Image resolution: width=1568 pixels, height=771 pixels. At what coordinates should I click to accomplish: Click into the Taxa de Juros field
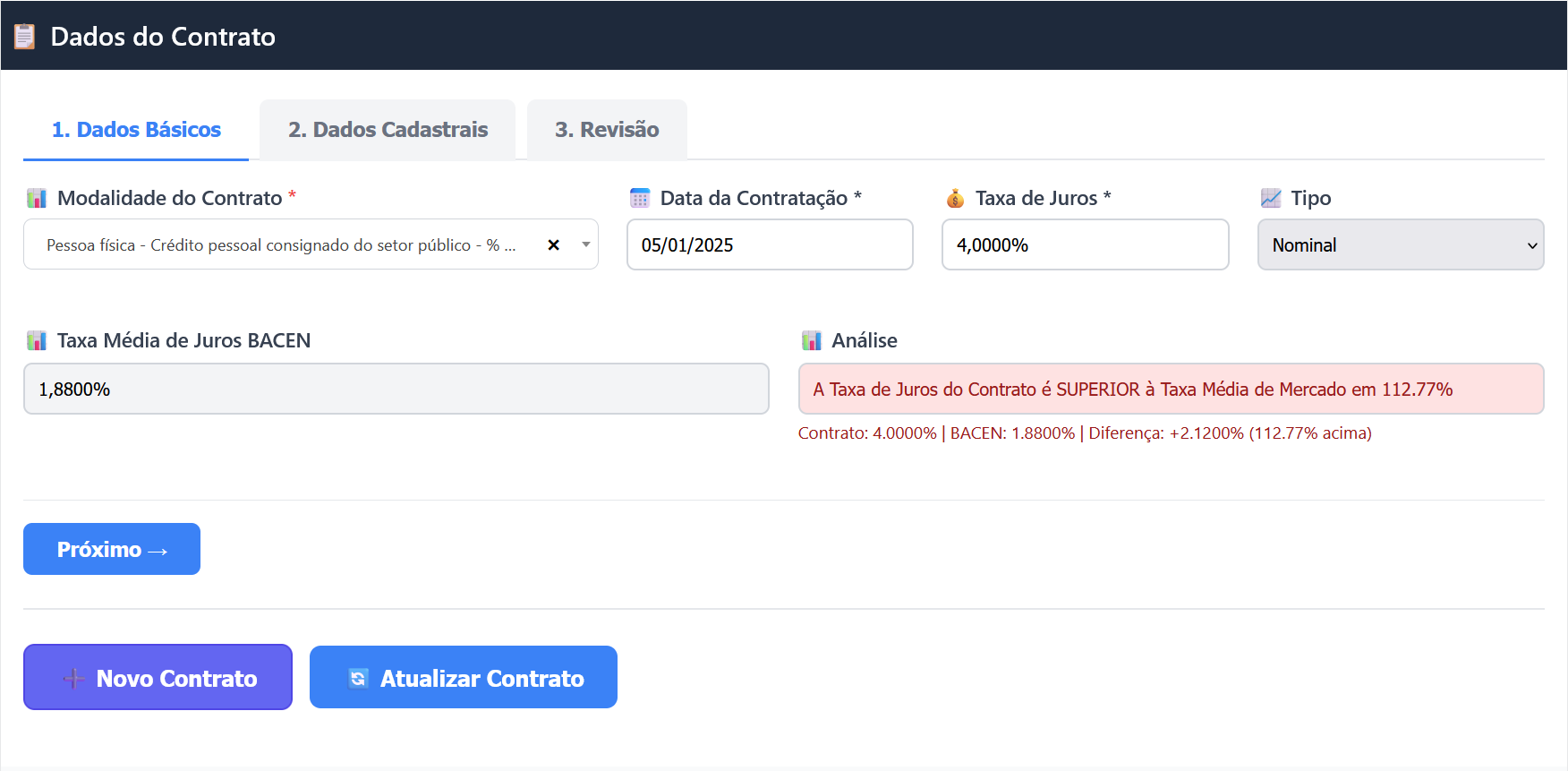click(x=1086, y=244)
